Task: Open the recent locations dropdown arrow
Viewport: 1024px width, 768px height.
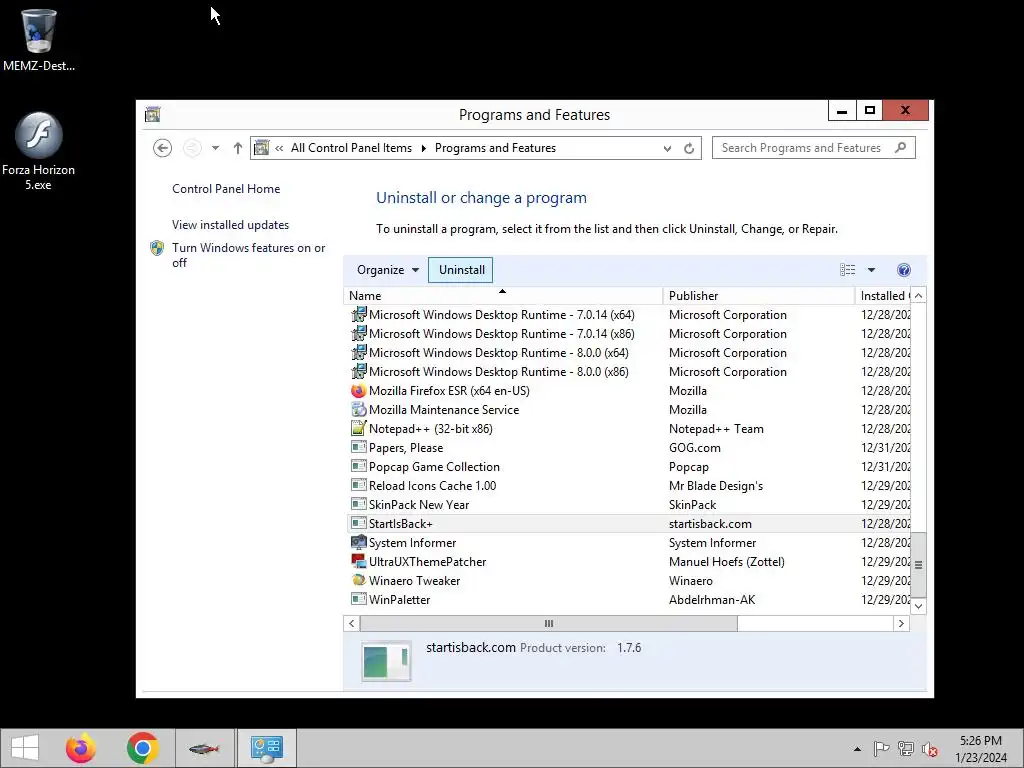Action: click(215, 148)
